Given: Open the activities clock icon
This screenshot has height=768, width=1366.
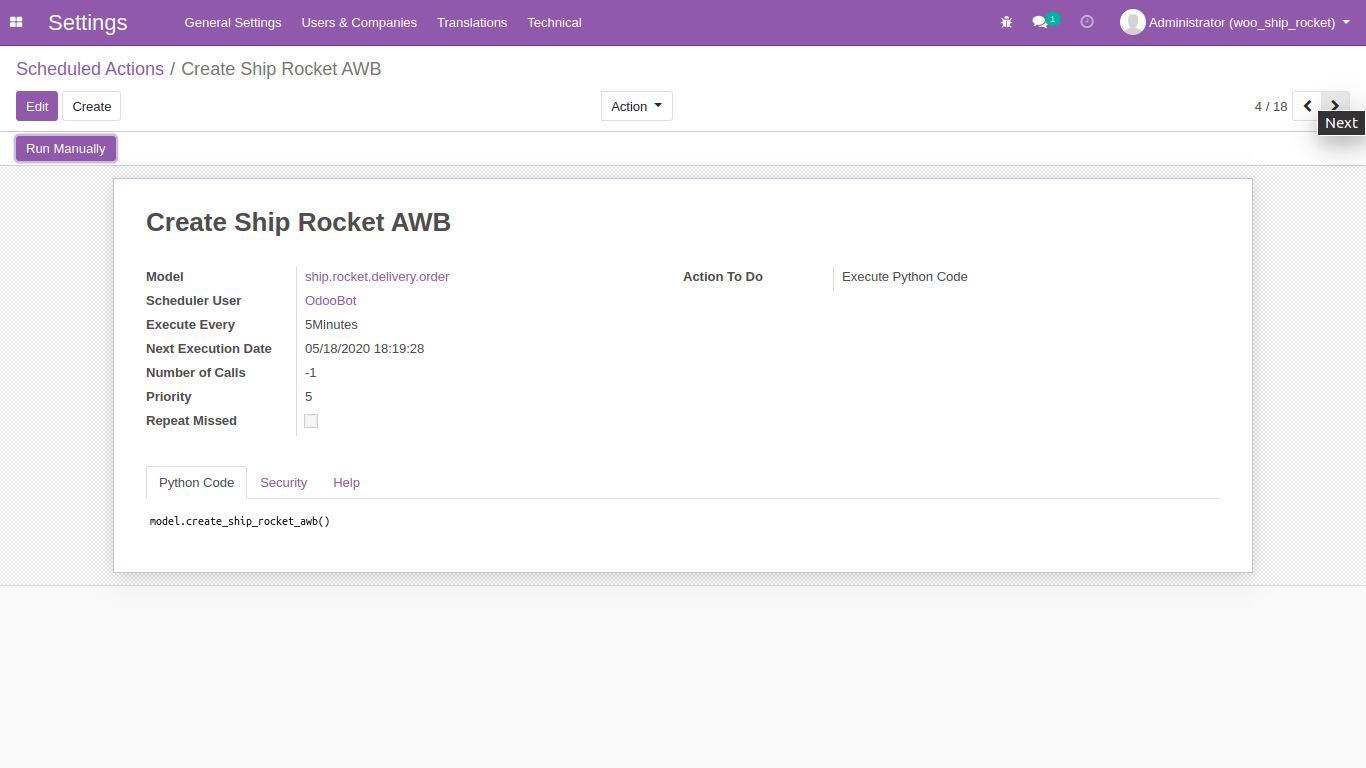Looking at the screenshot, I should [x=1087, y=22].
